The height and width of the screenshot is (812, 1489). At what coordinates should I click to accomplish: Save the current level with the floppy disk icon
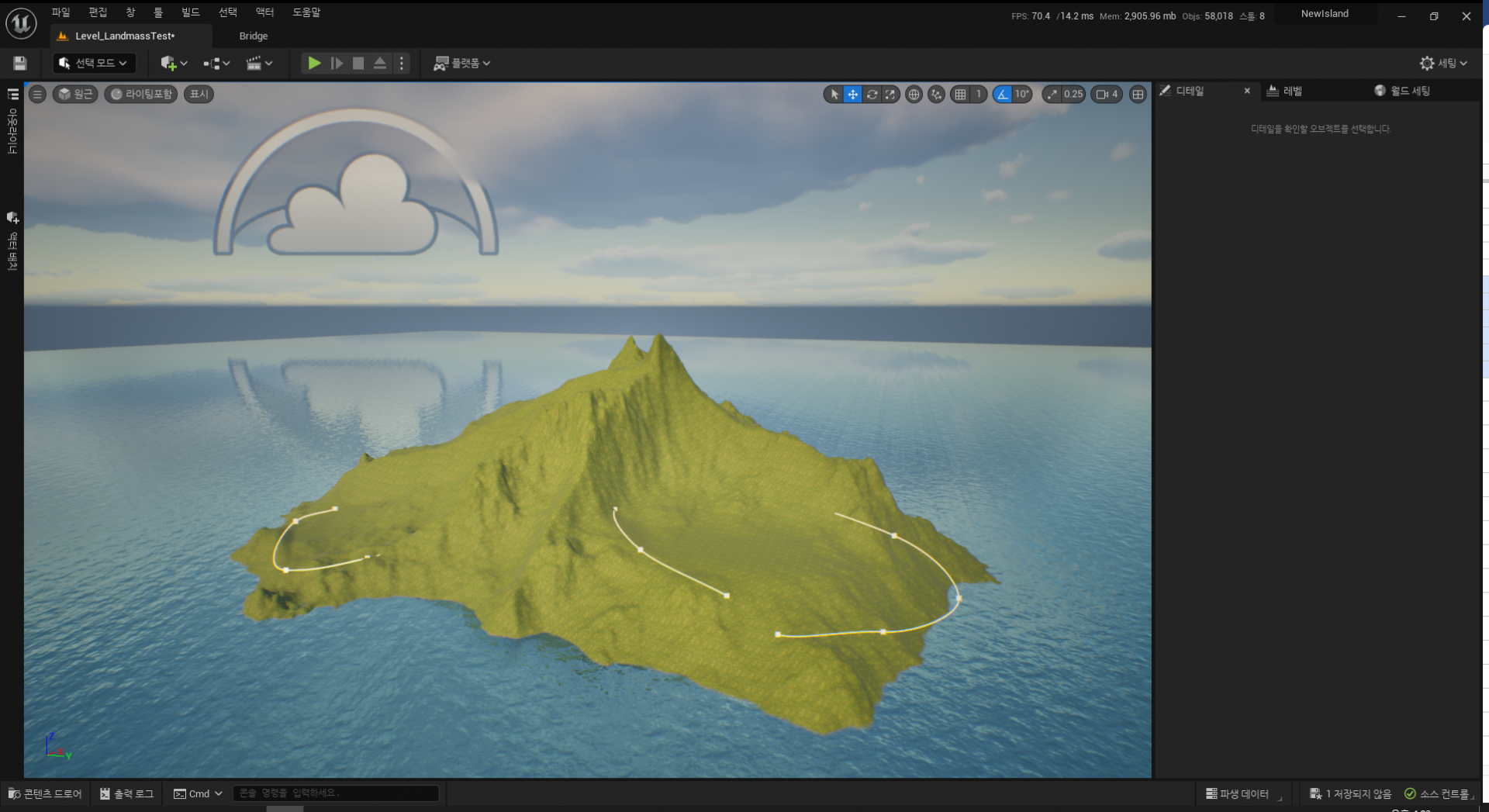click(x=20, y=64)
